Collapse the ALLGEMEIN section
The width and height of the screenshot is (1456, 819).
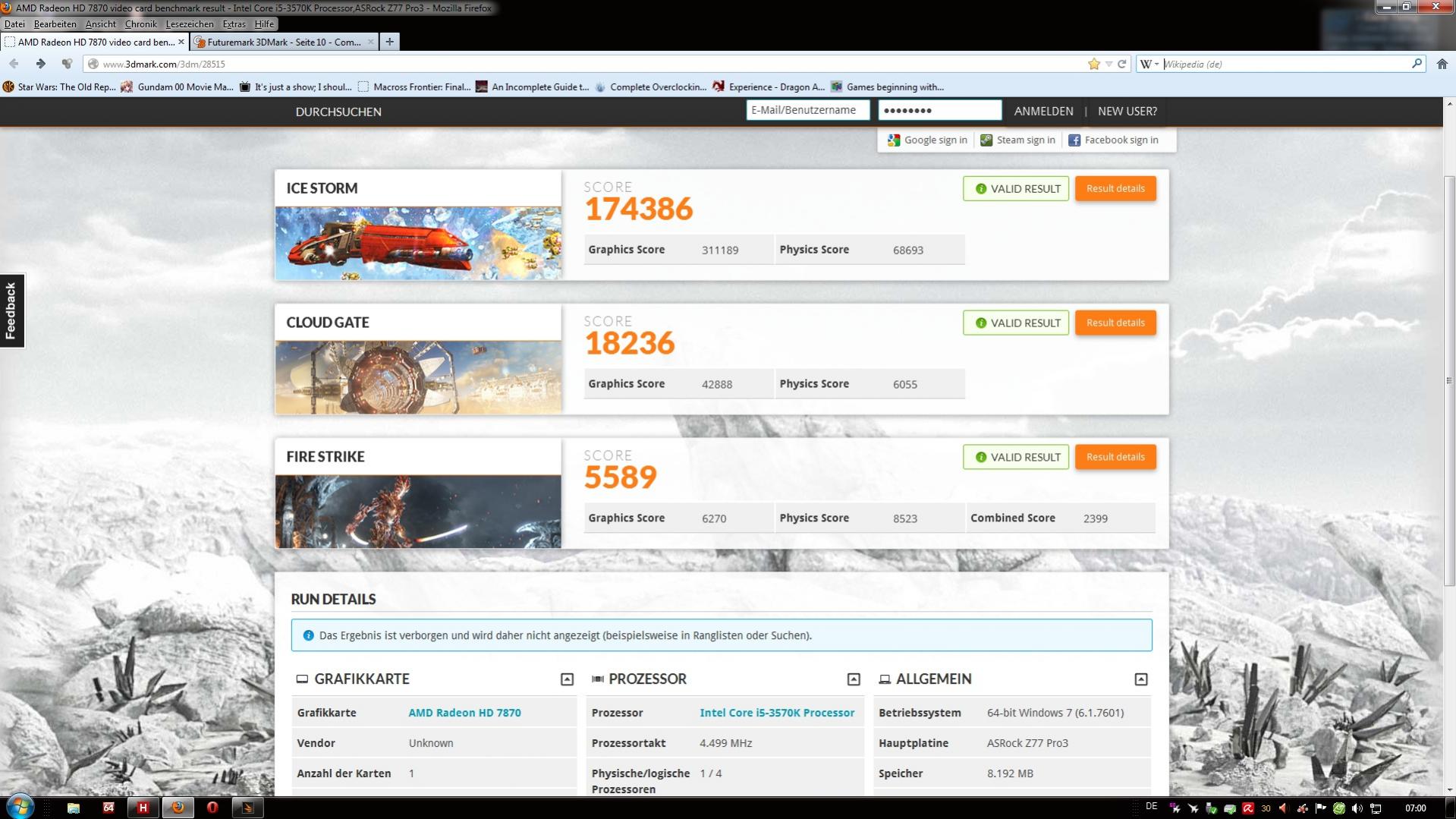tap(1140, 679)
